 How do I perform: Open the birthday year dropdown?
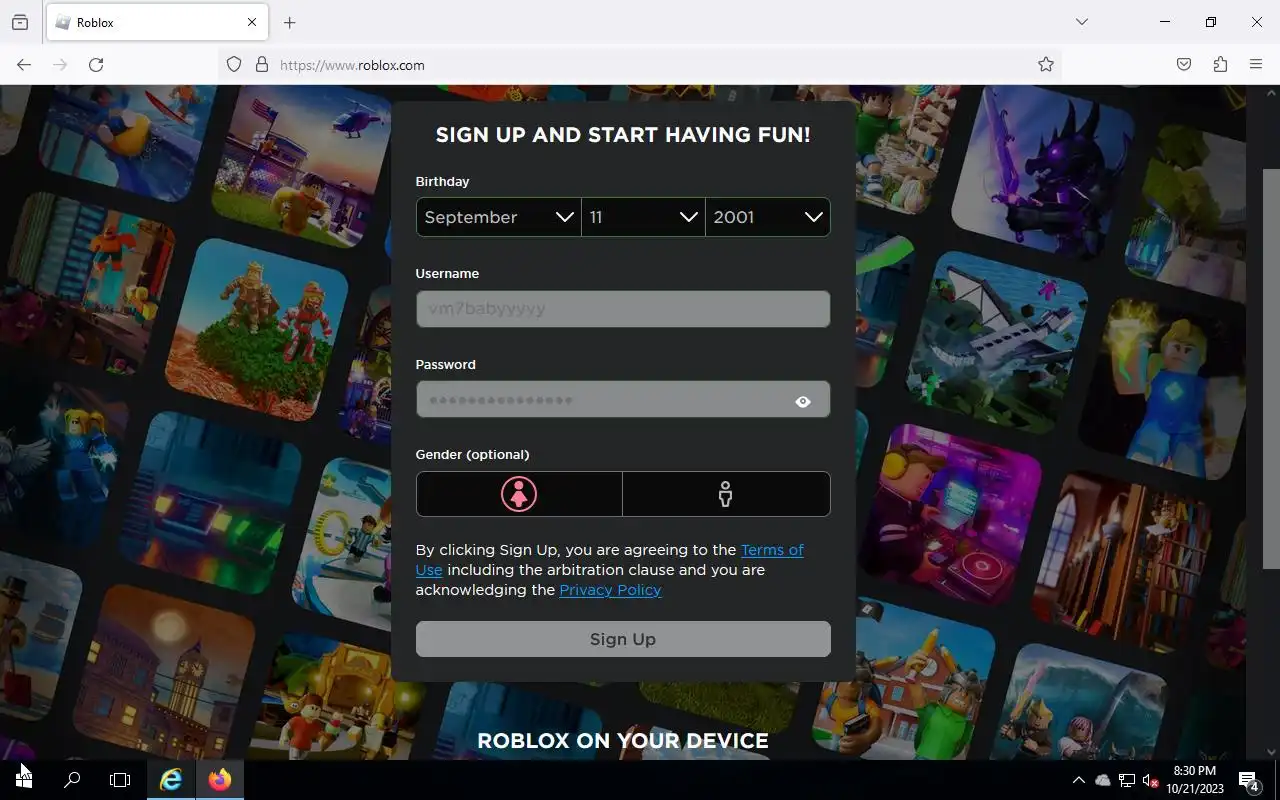pyautogui.click(x=767, y=217)
